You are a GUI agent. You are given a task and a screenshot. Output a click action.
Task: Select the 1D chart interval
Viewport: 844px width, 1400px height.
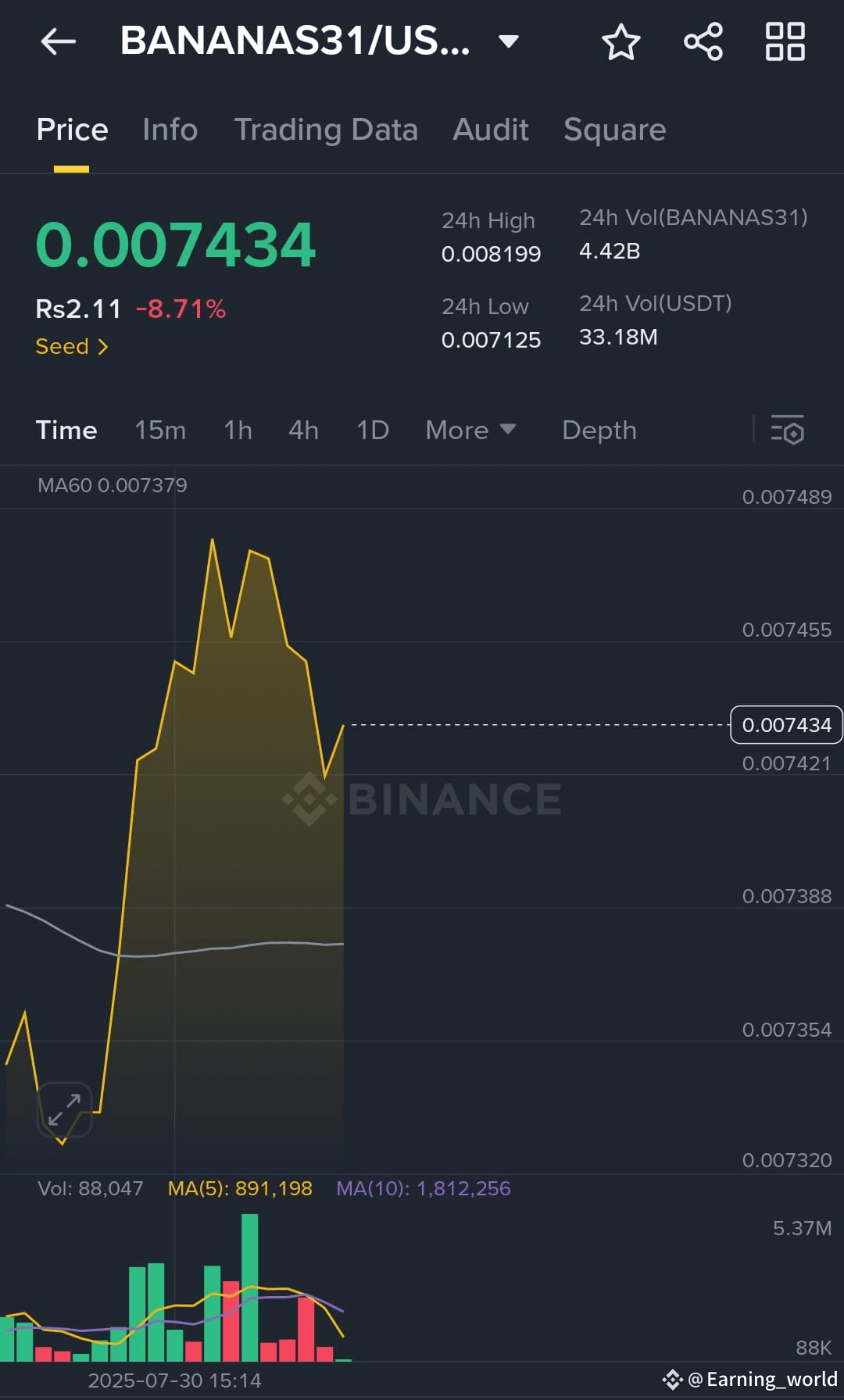click(x=373, y=430)
